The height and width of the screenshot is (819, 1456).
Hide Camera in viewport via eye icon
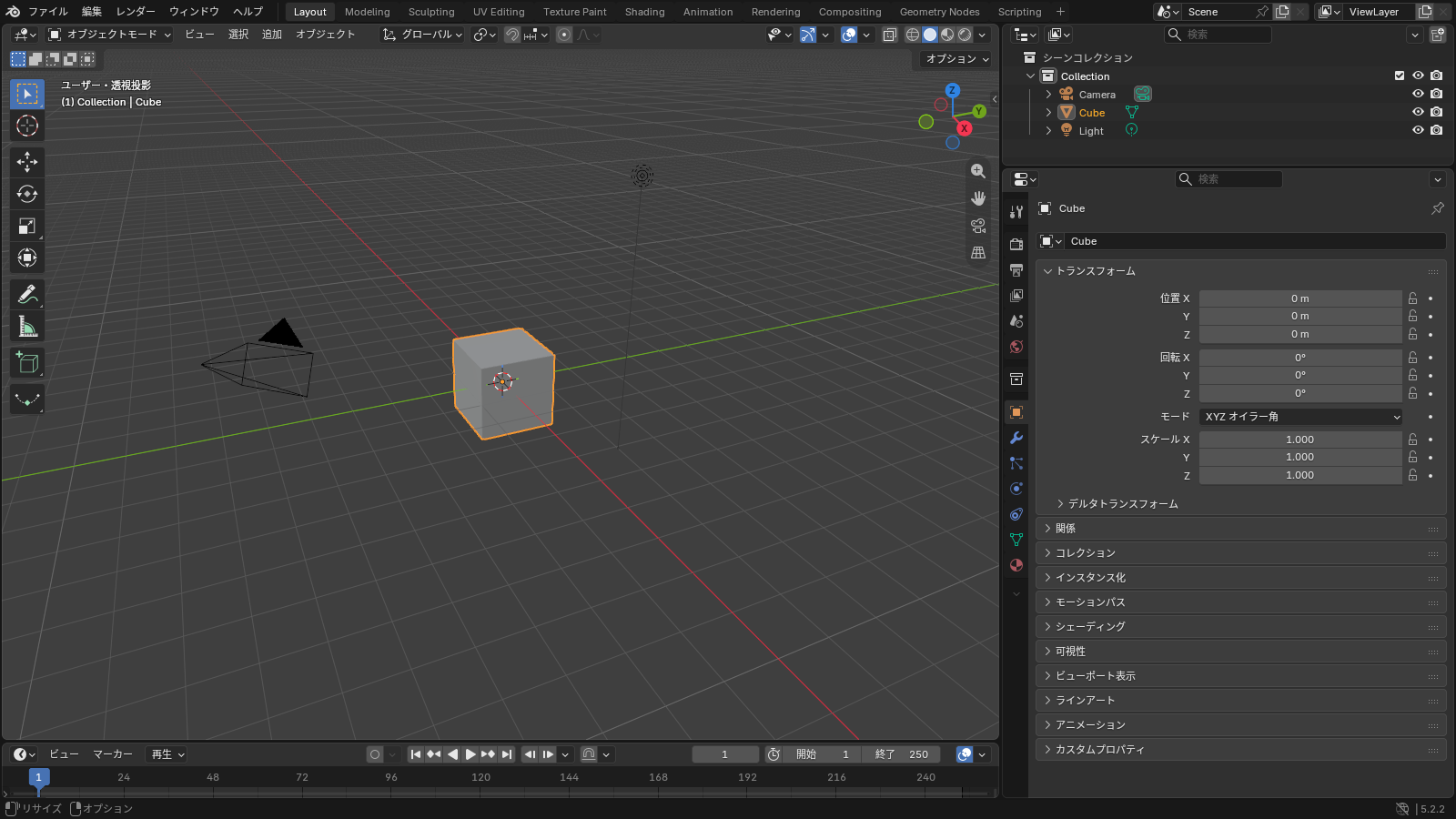1418,94
